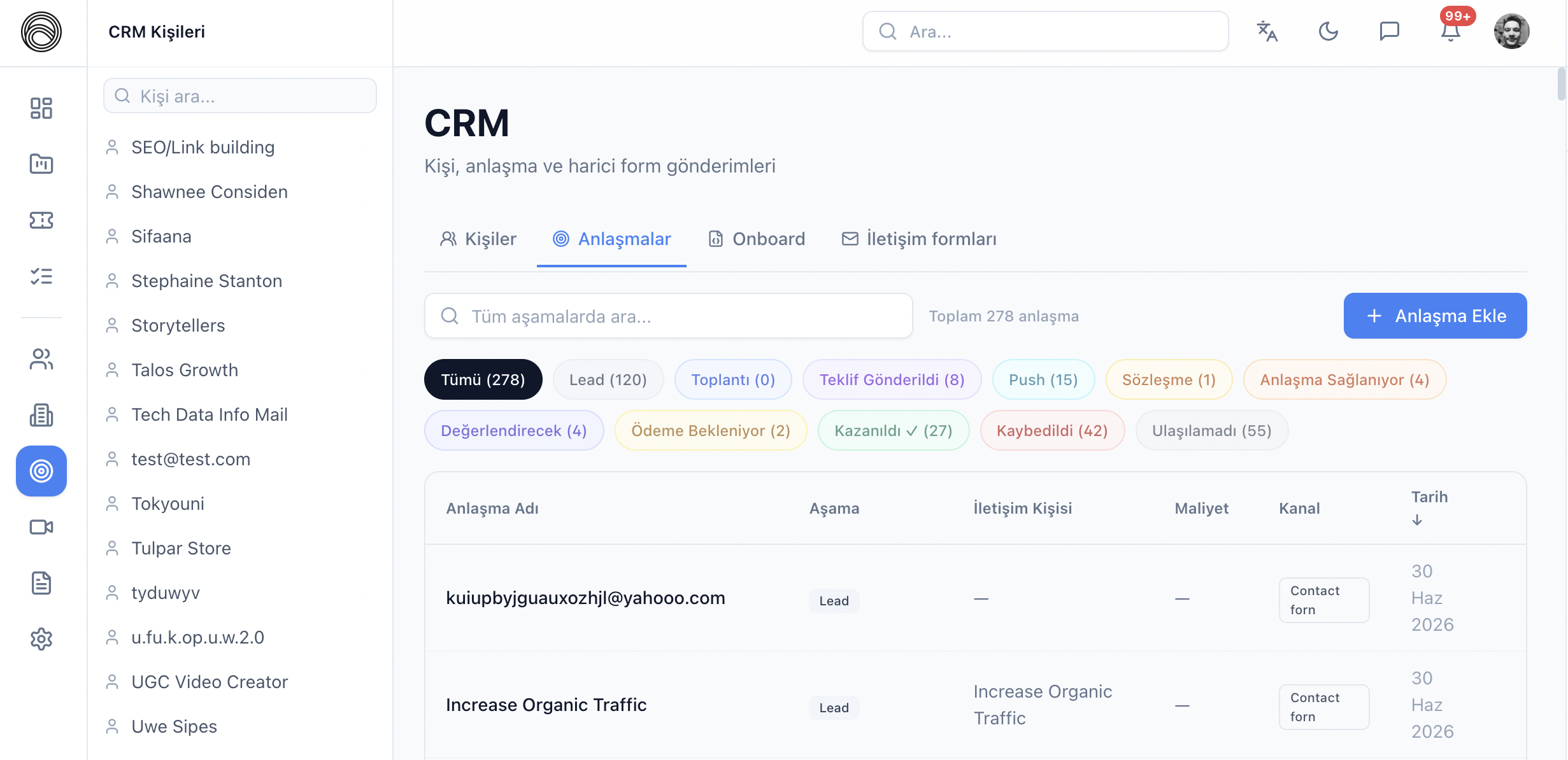The image size is (1568, 760).
Task: Click the Maliyet column header
Action: tap(1202, 509)
